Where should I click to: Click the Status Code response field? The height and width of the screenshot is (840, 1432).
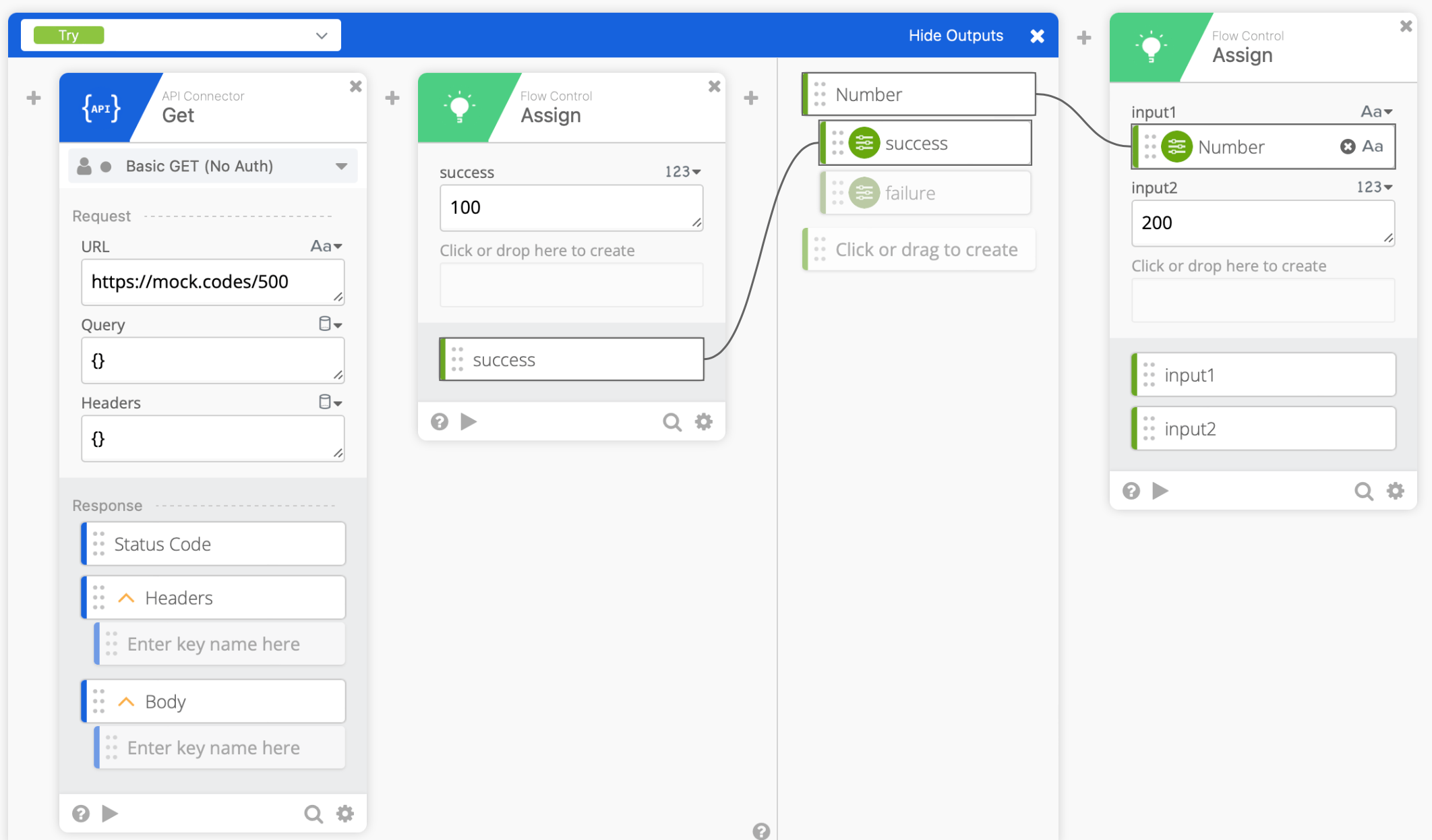(212, 544)
